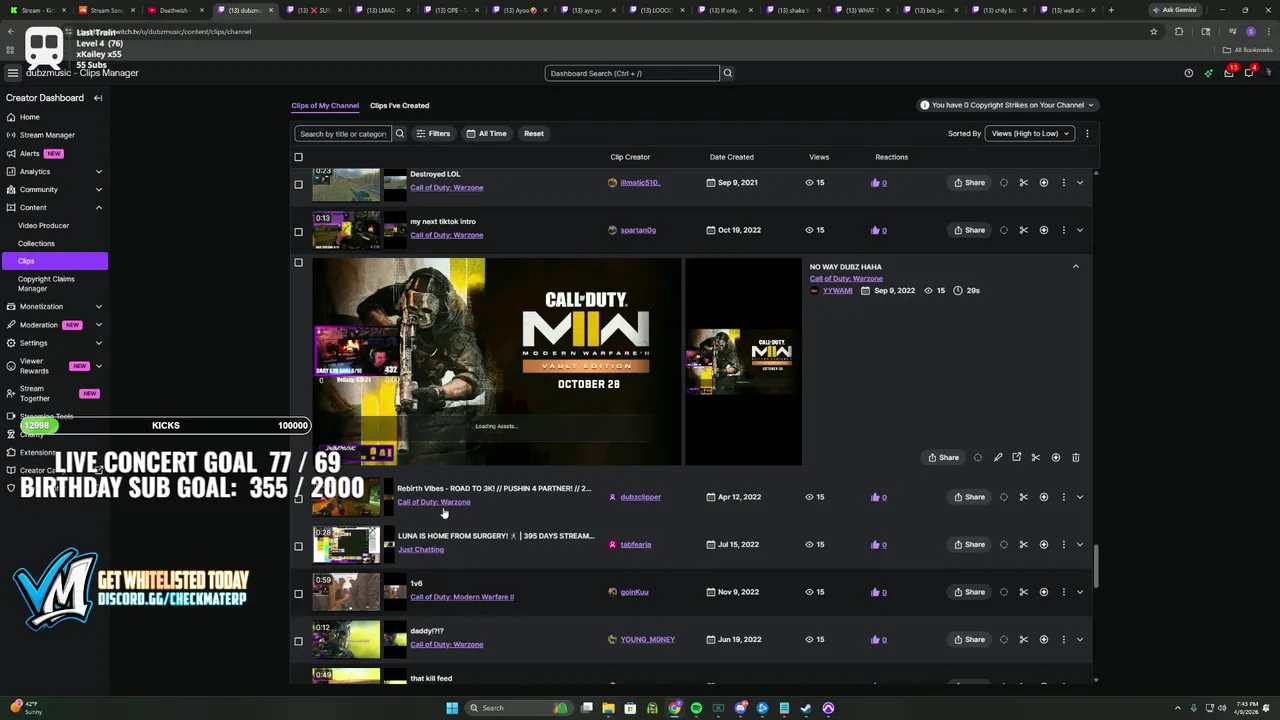Open the All Time date filter
The height and width of the screenshot is (720, 1280).
pyautogui.click(x=487, y=133)
